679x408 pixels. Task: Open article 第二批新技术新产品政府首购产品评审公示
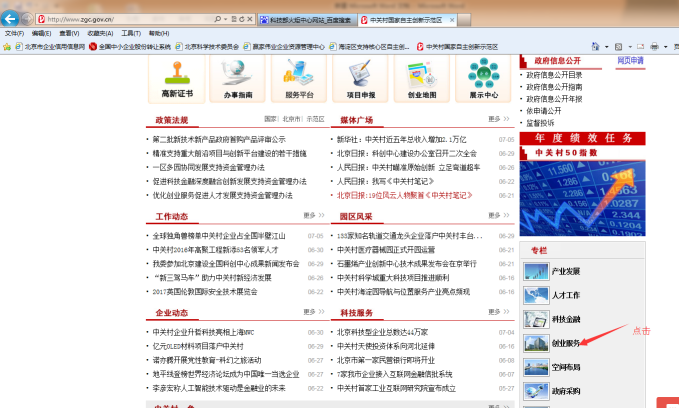(x=219, y=139)
